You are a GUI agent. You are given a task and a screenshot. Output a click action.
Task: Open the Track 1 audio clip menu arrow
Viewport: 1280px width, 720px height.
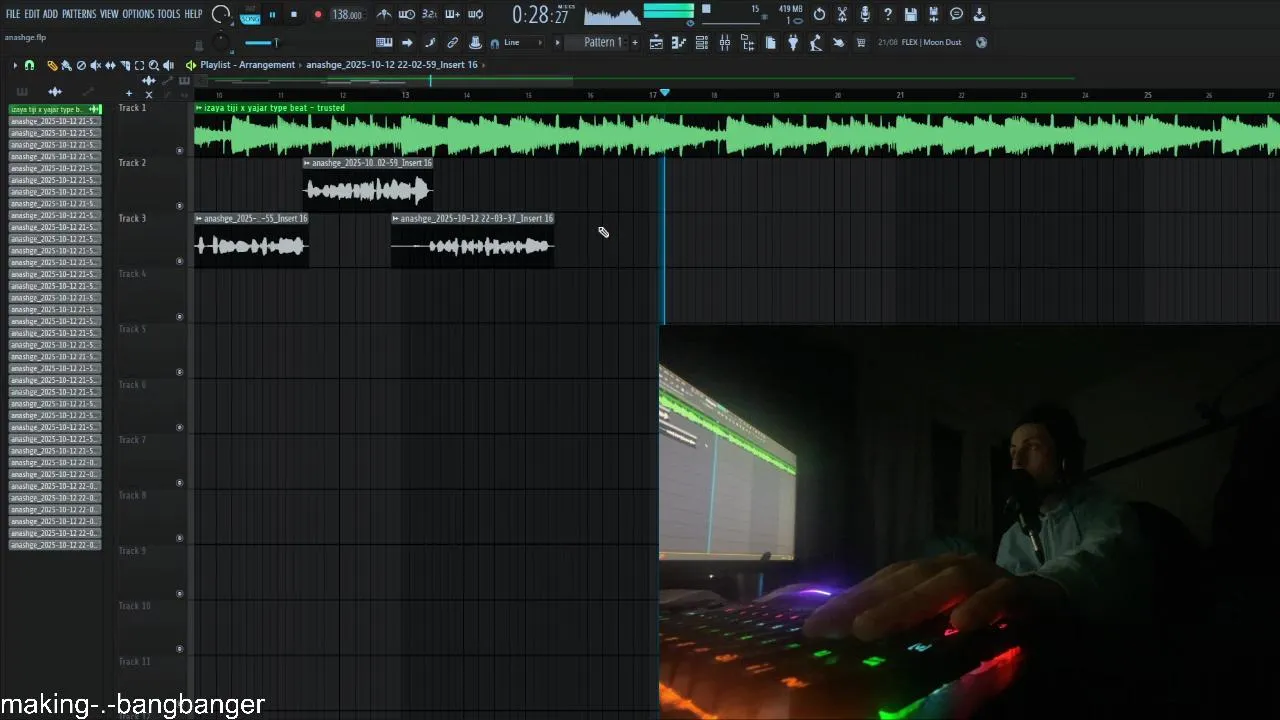coord(199,108)
